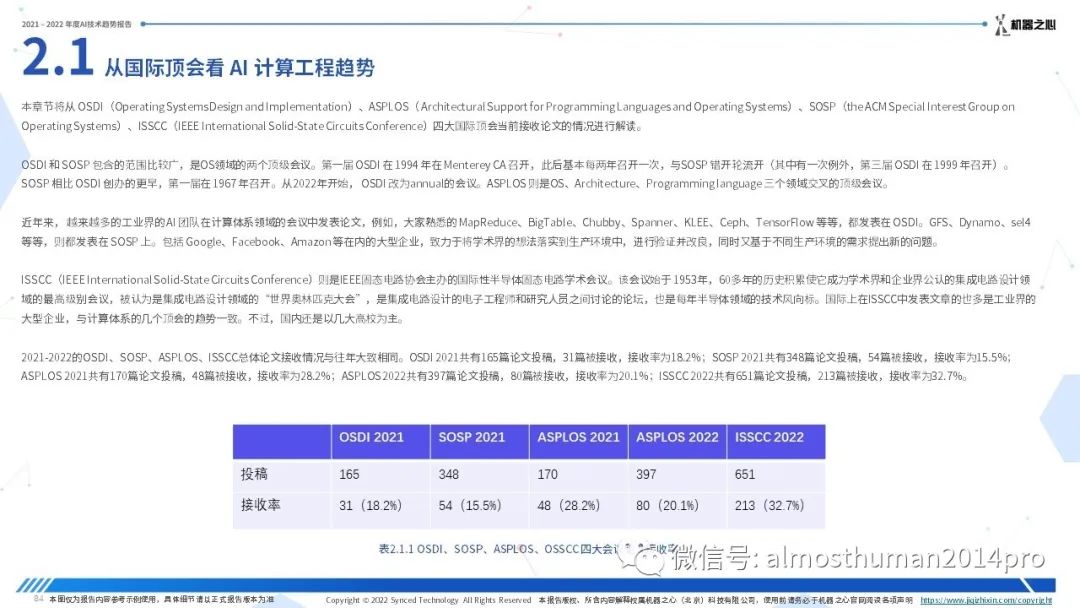Click the page number 84 in footer

(38, 599)
